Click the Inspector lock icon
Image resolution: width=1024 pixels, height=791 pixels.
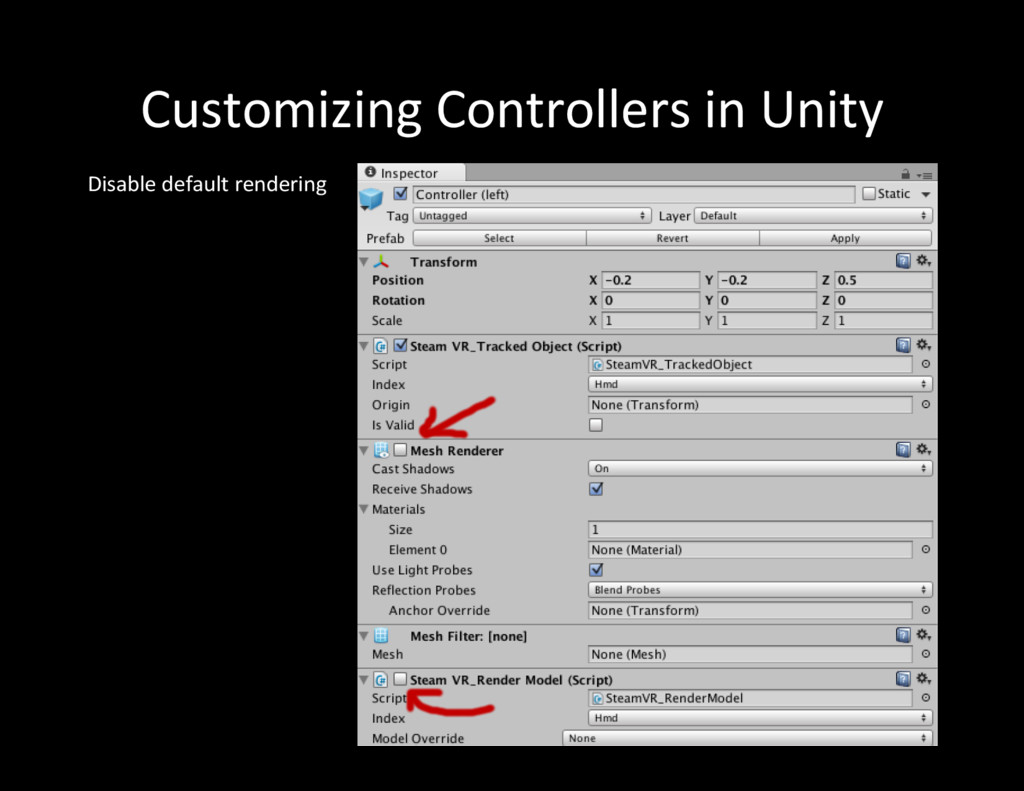(x=905, y=174)
